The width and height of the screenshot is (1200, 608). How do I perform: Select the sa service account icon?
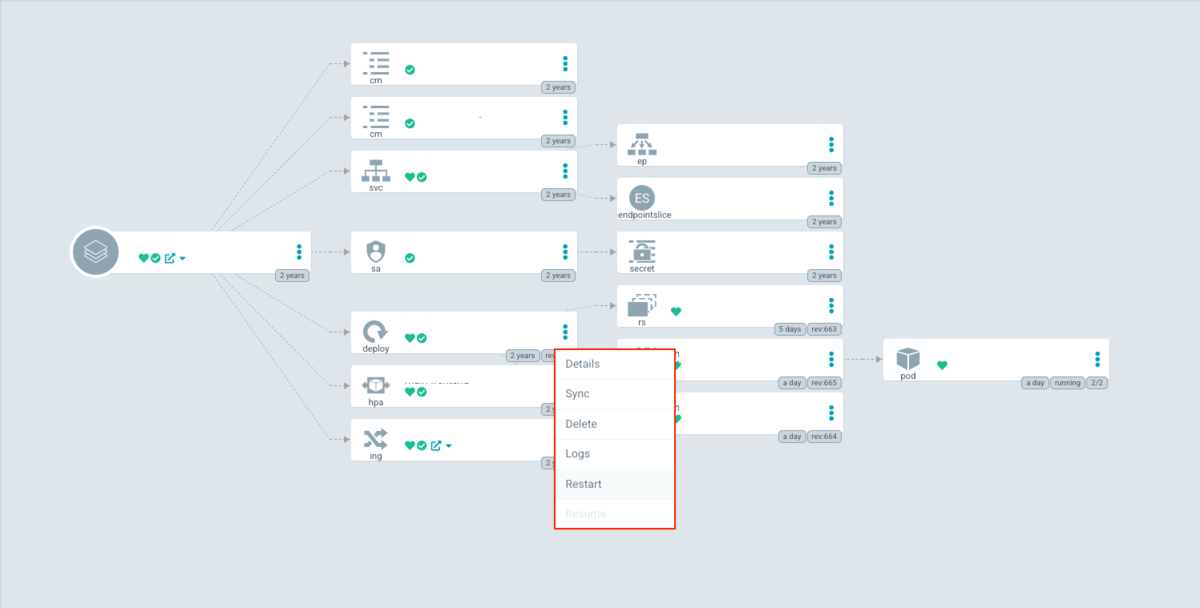376,251
